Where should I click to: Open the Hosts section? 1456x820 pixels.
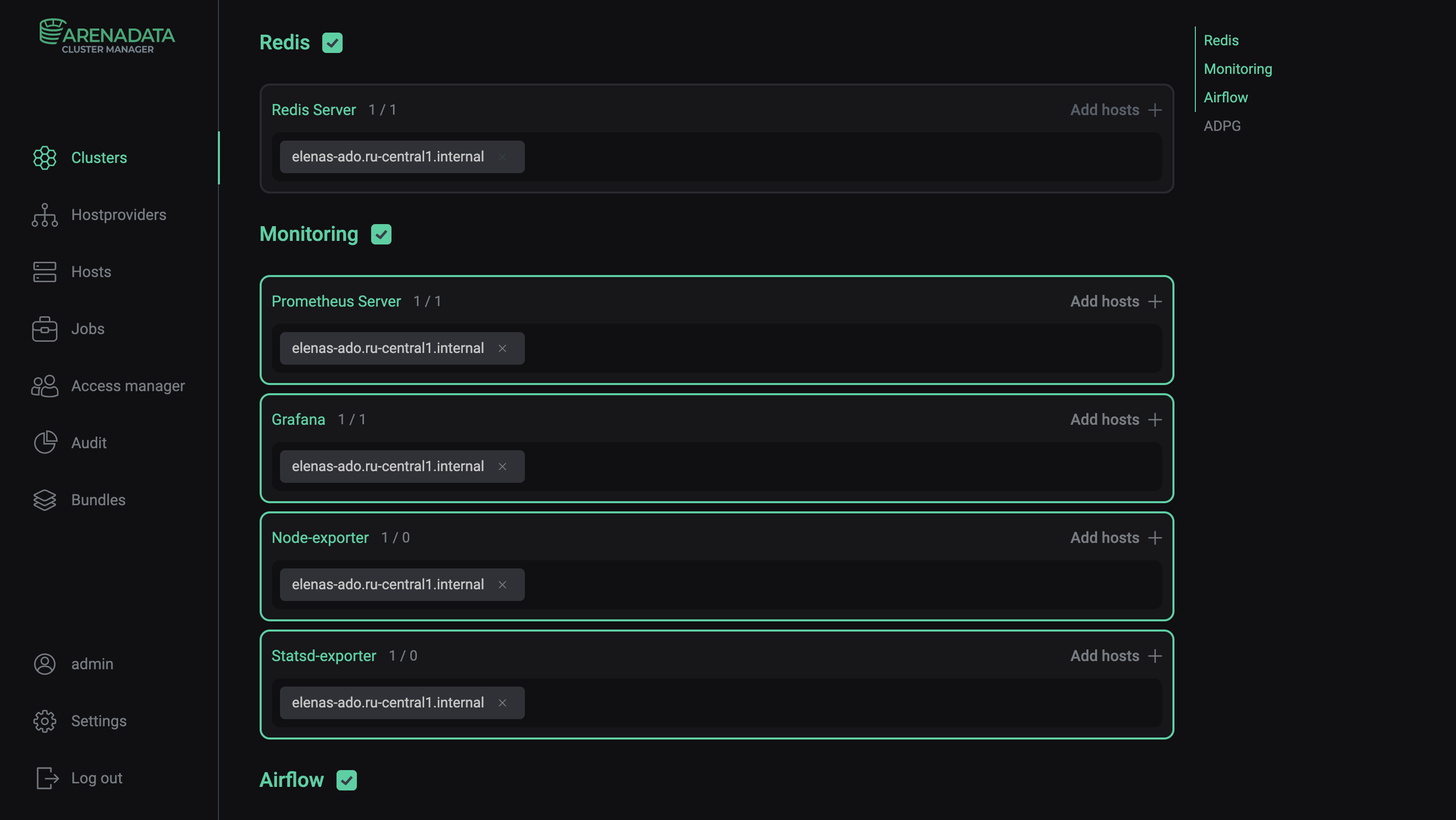(x=91, y=271)
